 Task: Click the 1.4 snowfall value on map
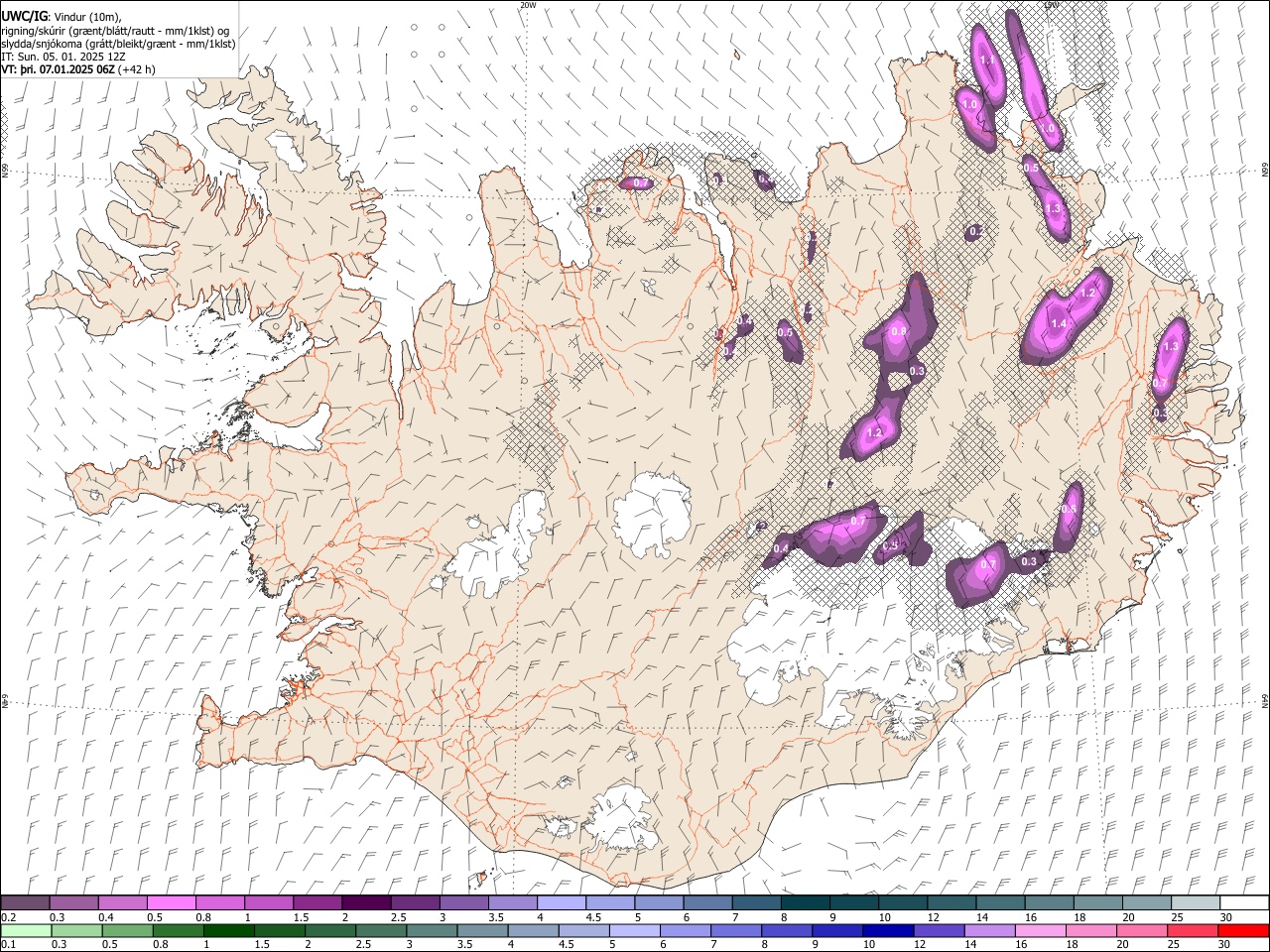point(1059,323)
